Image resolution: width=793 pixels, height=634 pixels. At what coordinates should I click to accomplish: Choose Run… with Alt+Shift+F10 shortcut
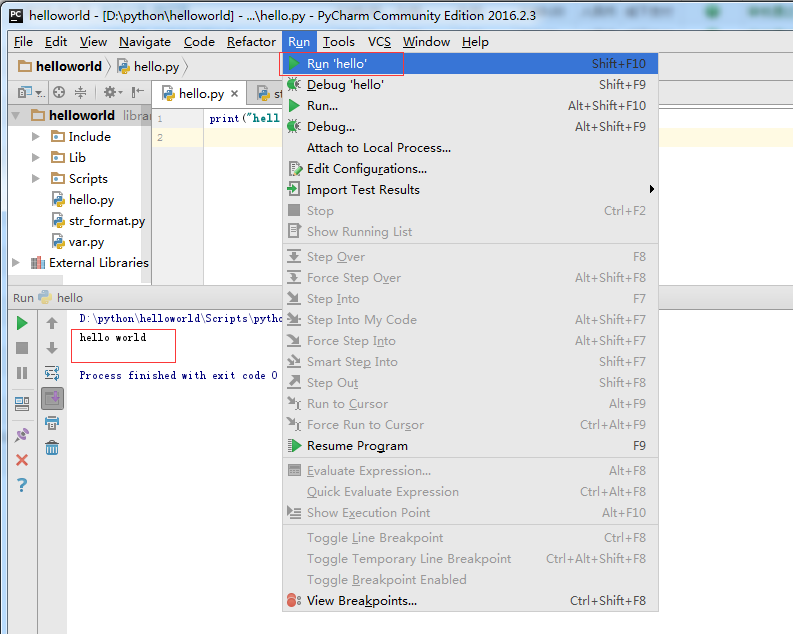click(x=470, y=106)
